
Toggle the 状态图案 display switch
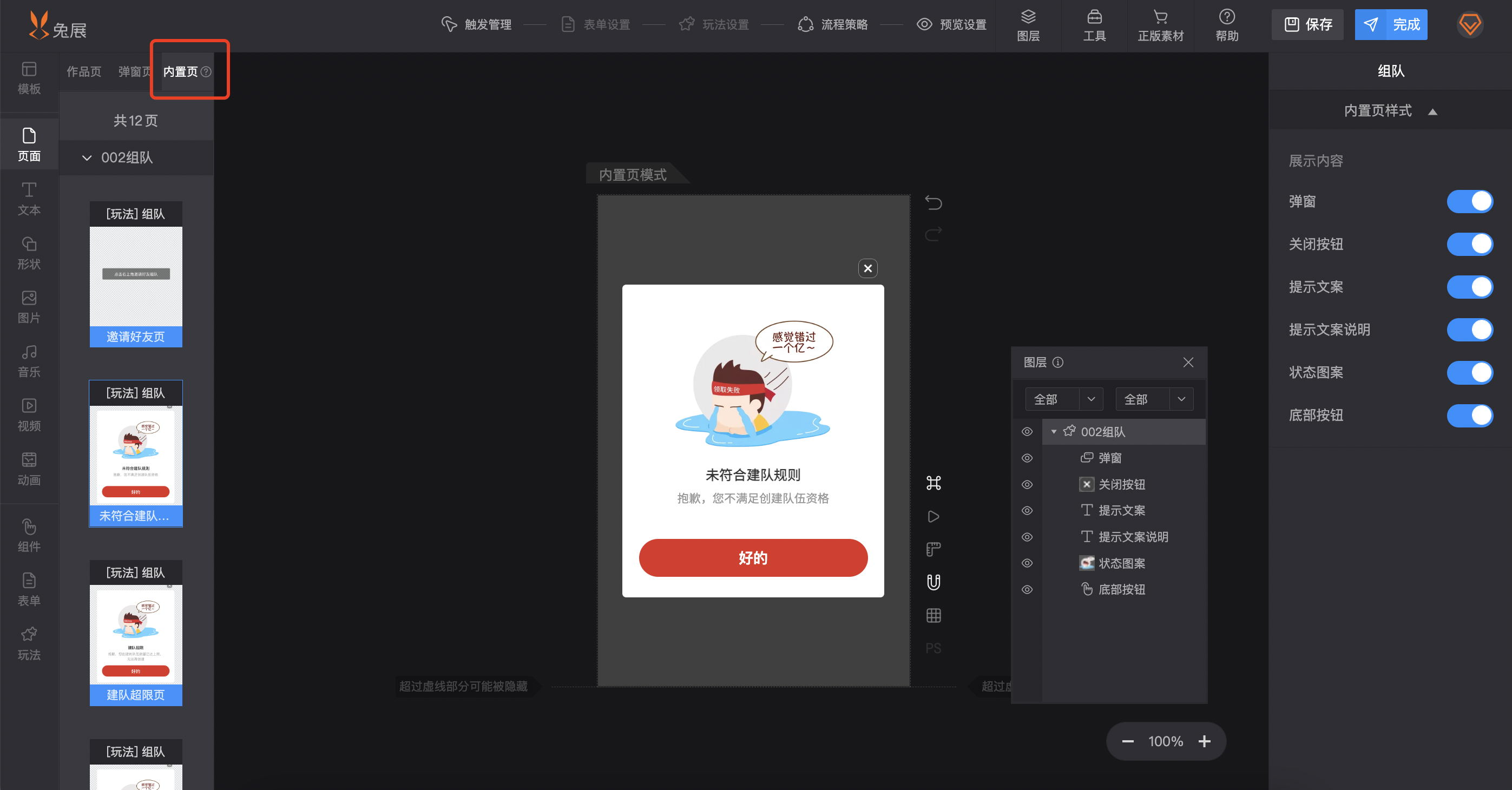tap(1470, 373)
